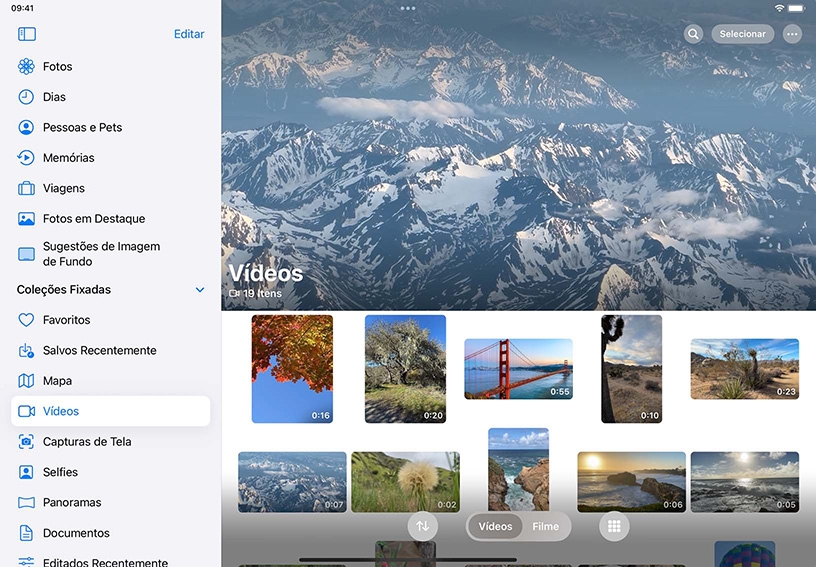The width and height of the screenshot is (816, 567).
Task: Open sunlit ocean waves video 0:05
Action: click(x=745, y=482)
